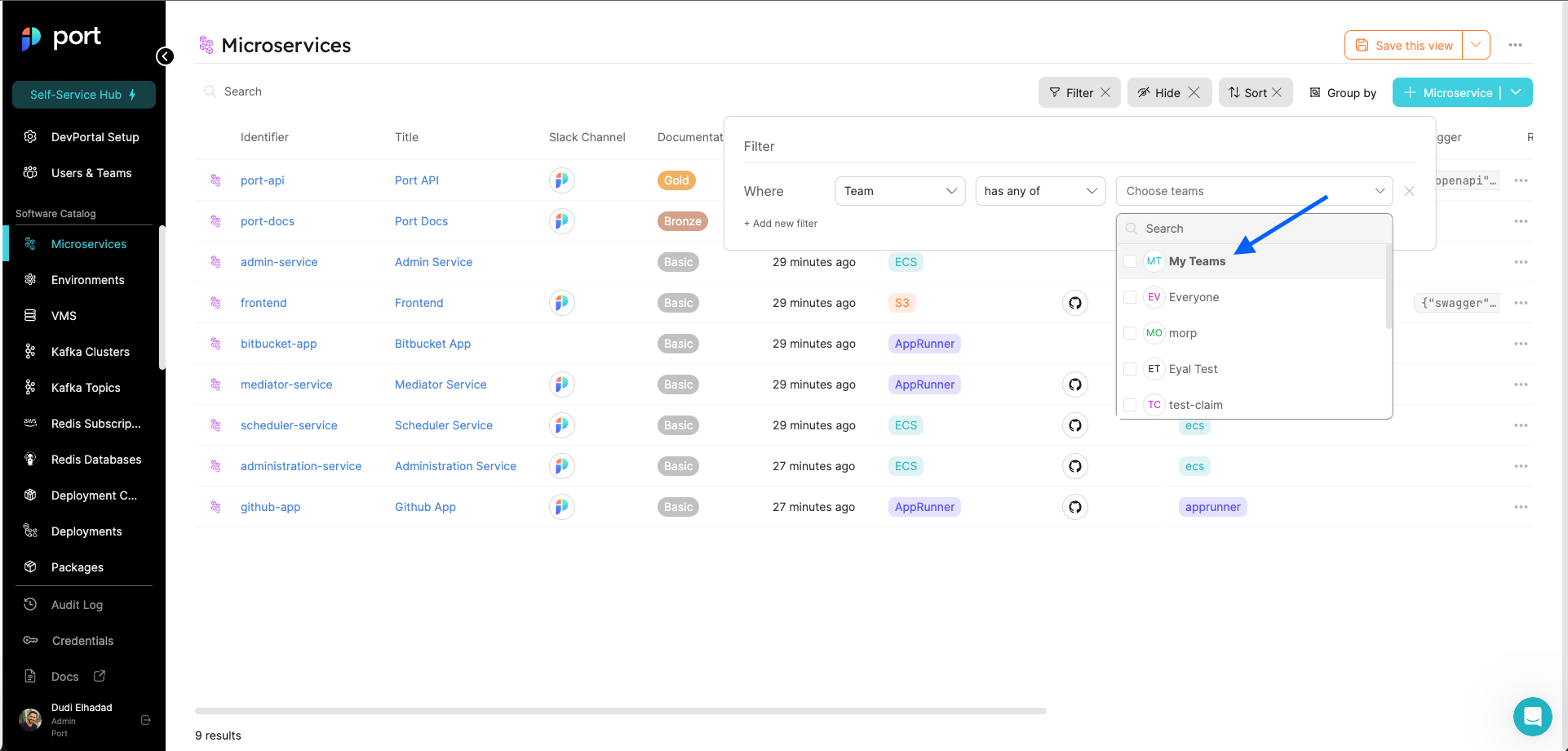Remove the Team filter row with the X

[1409, 191]
